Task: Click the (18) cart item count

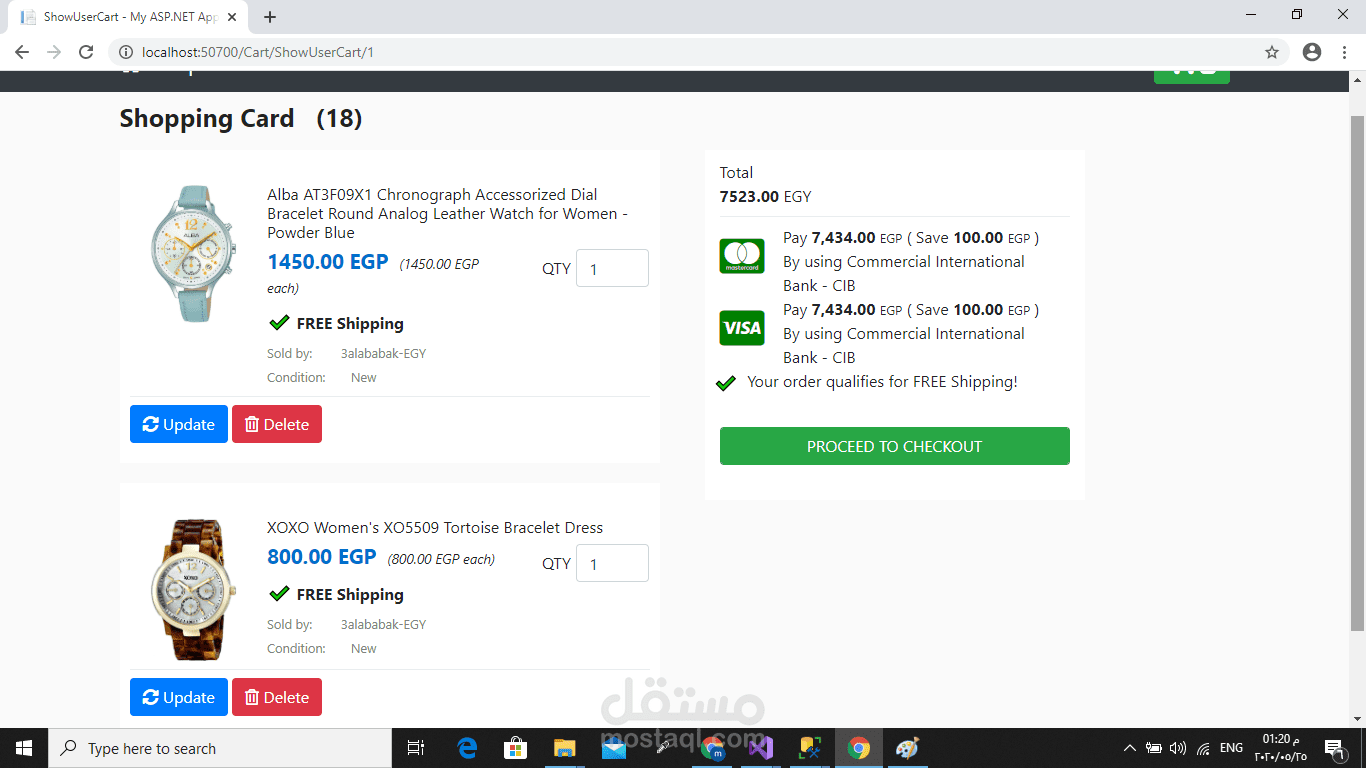Action: pyautogui.click(x=339, y=118)
